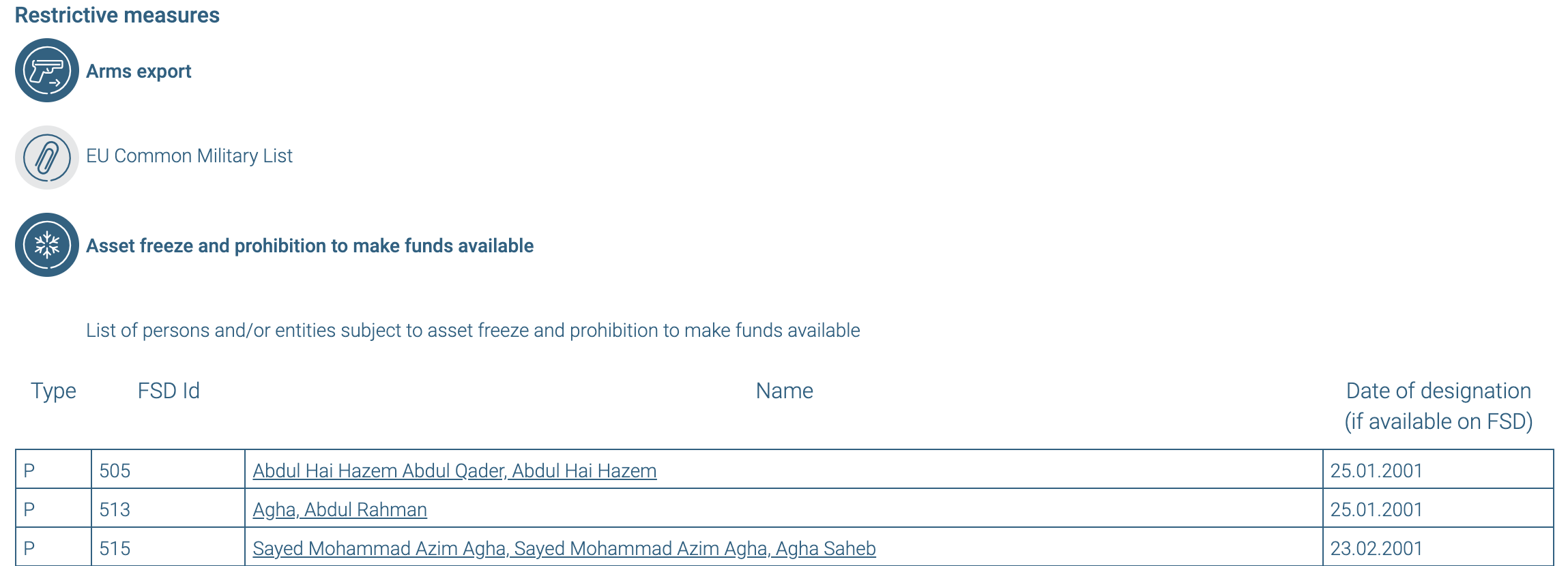Viewport: 1568px width, 566px height.
Task: Open Abdul Hai Hazem Abdul Qader entry
Action: [x=454, y=471]
